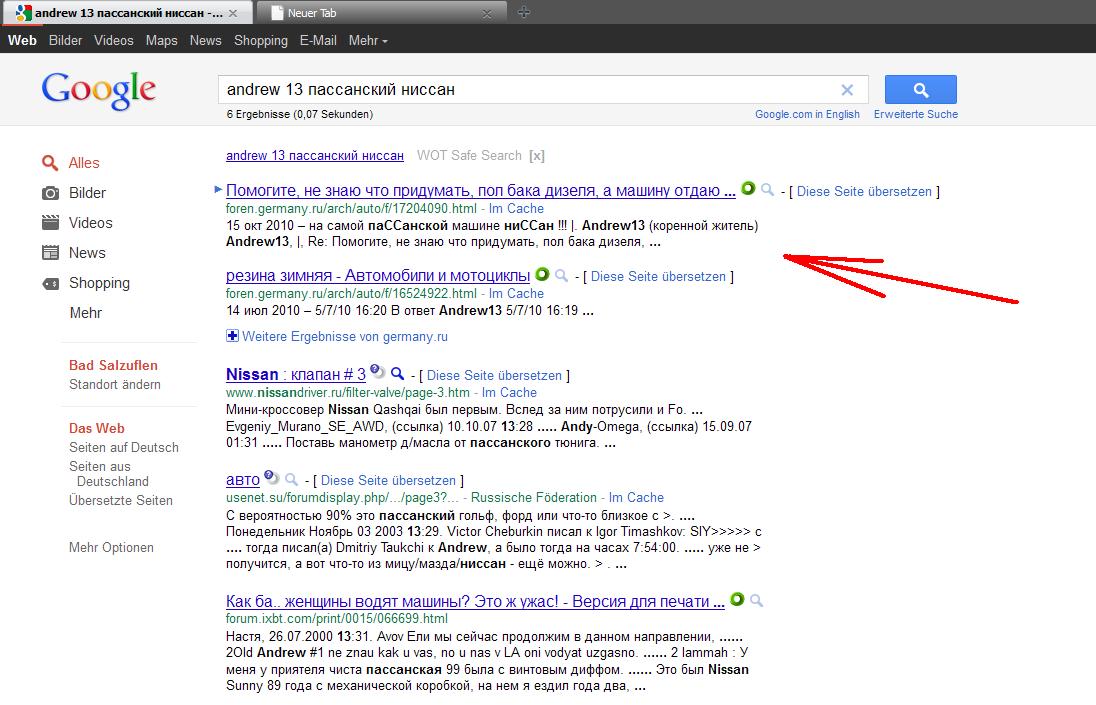Open 'Erweiterte Suche' advanced search link
This screenshot has width=1096, height=705.
[916, 114]
